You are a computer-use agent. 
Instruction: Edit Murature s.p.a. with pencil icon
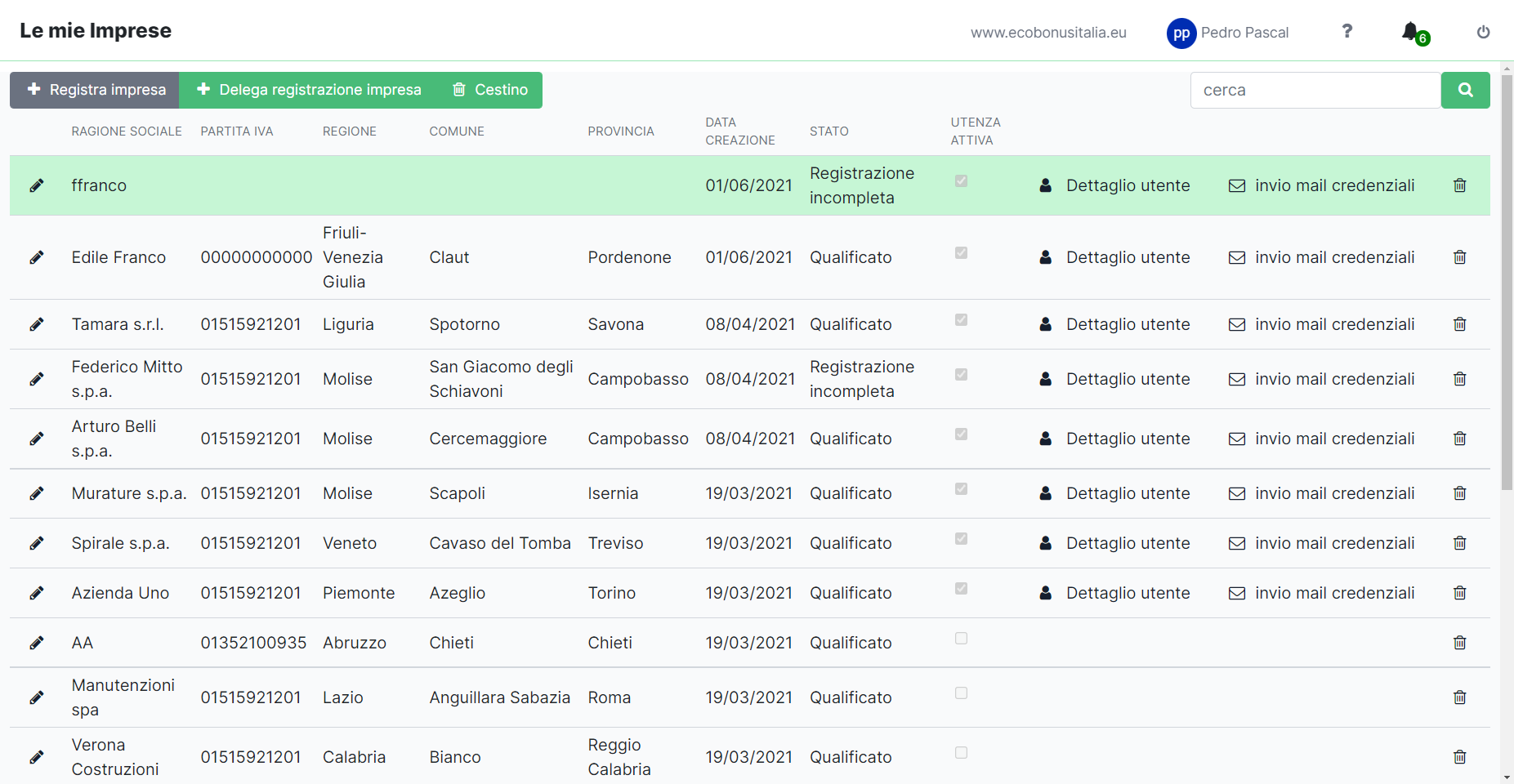[37, 493]
